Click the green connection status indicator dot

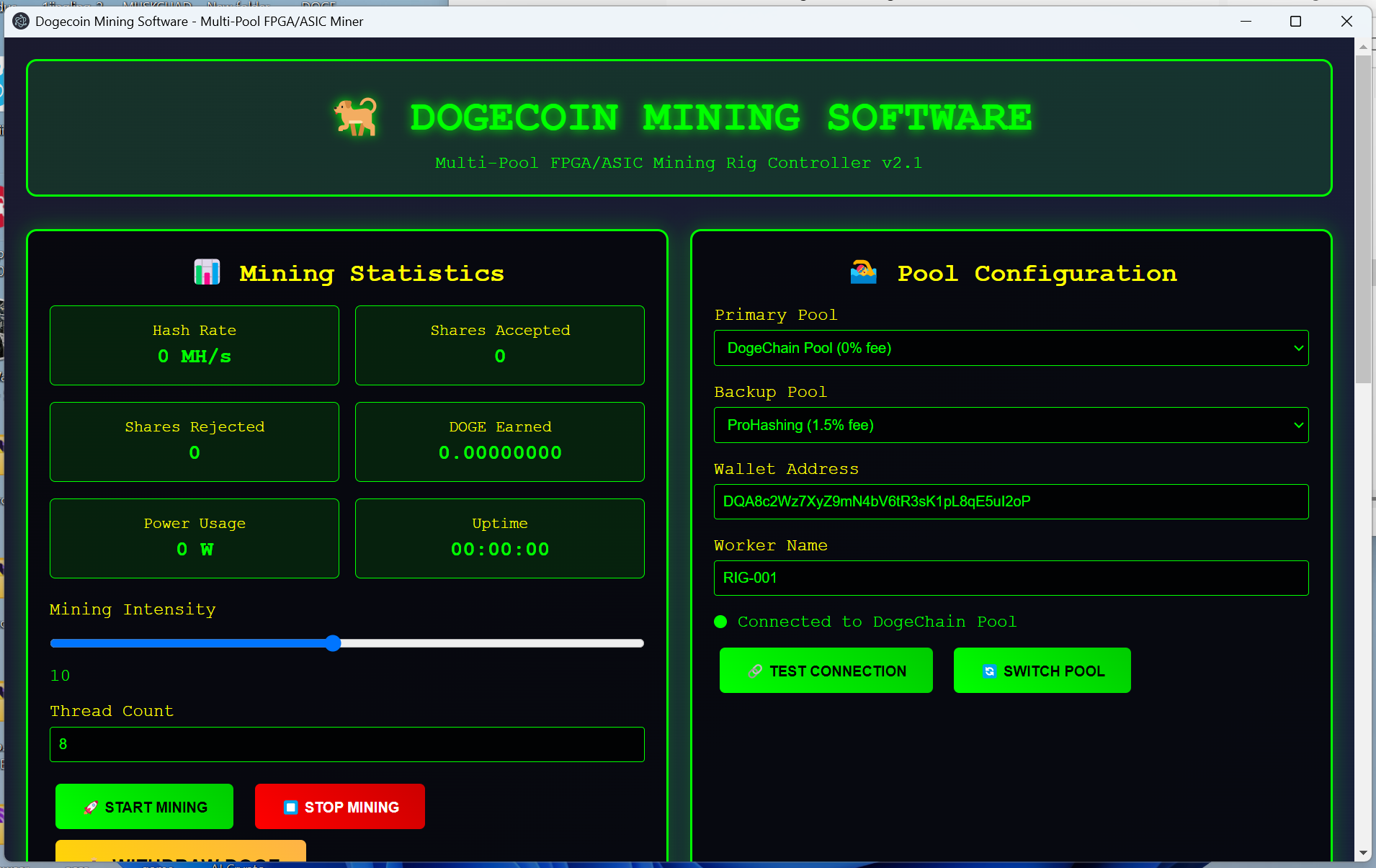pyautogui.click(x=721, y=621)
